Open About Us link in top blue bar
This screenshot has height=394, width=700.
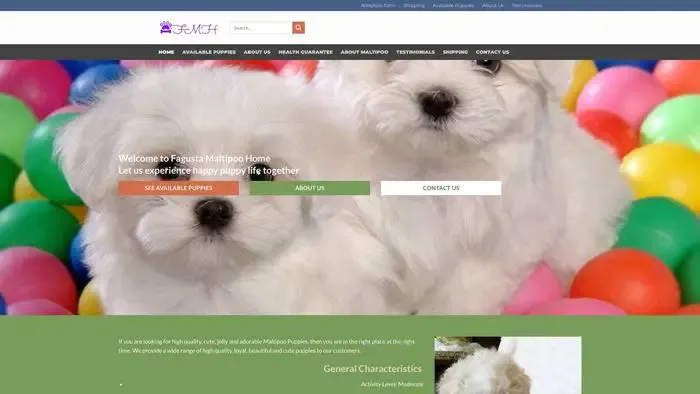coord(493,6)
